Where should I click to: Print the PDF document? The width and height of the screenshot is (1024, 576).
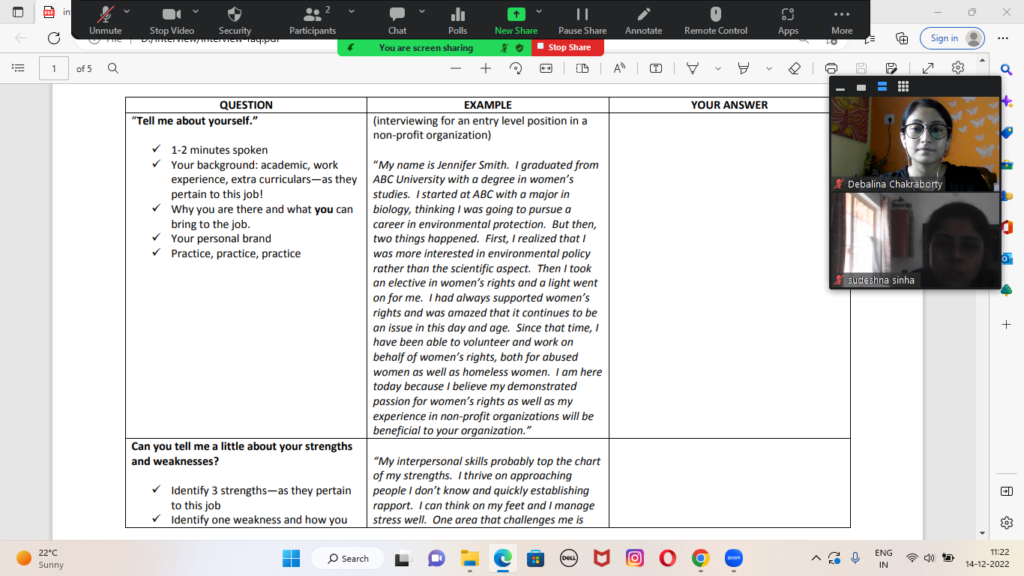point(831,68)
